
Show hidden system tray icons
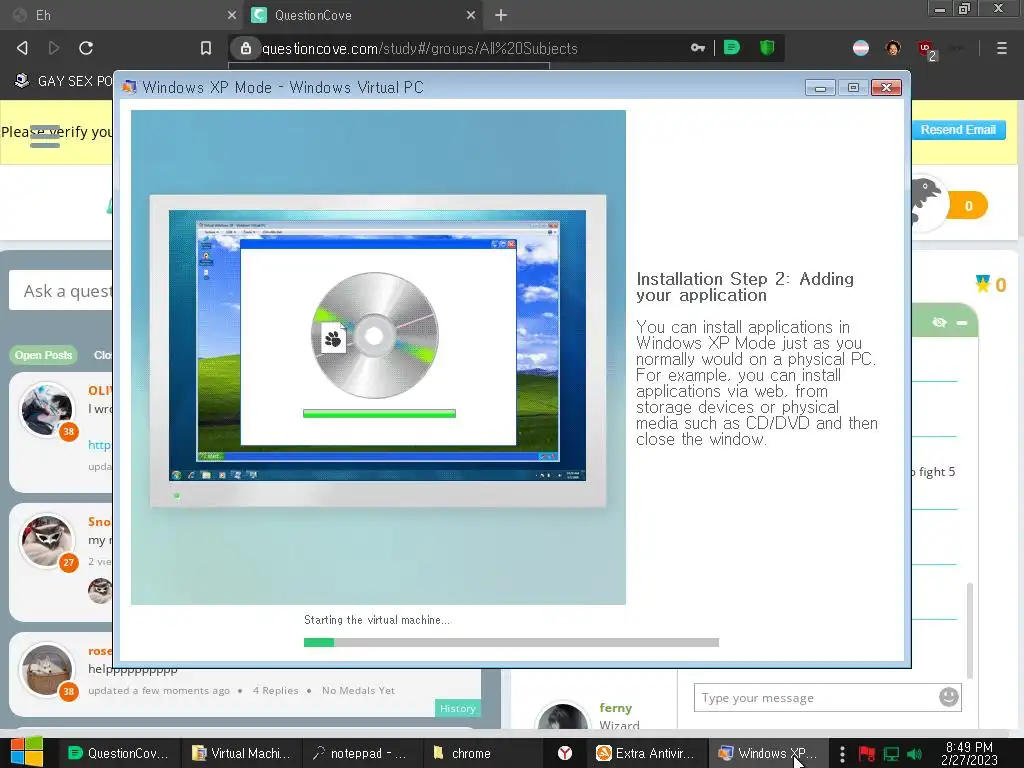pos(842,754)
